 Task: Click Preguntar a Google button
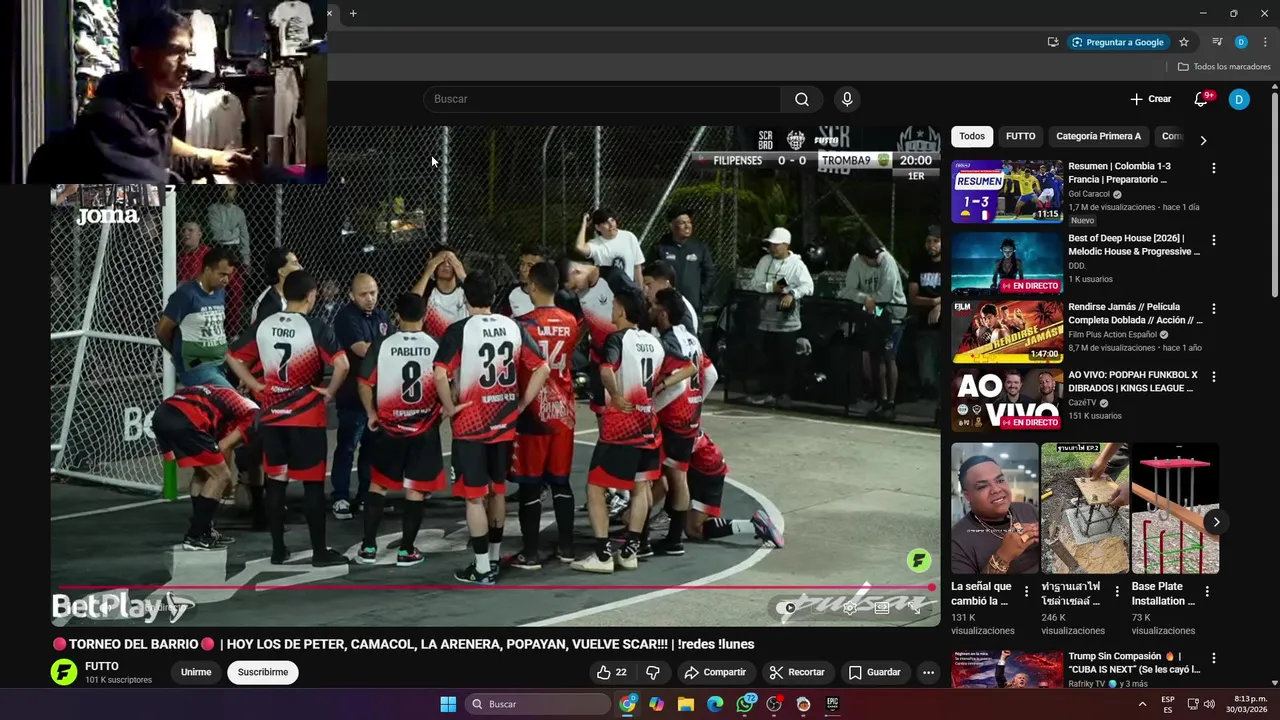coord(1117,42)
